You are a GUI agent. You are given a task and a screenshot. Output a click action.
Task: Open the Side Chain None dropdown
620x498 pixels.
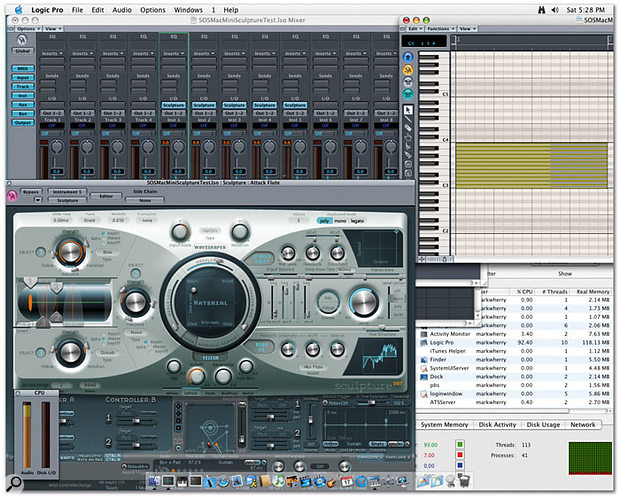point(145,200)
